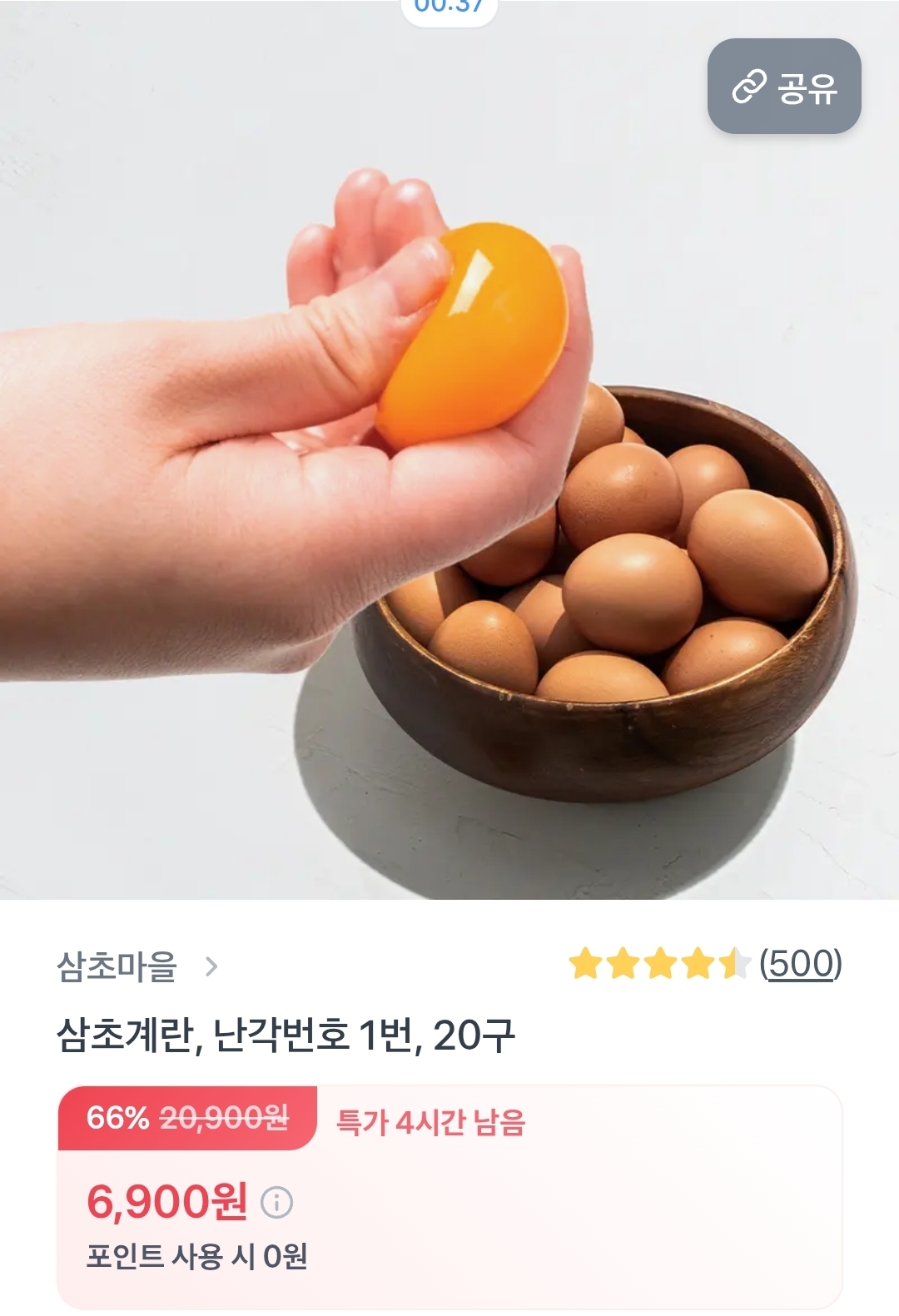Screen dimensions: 899x1316
Task: Expand the chevron next to 삼초마을
Action: (x=211, y=966)
